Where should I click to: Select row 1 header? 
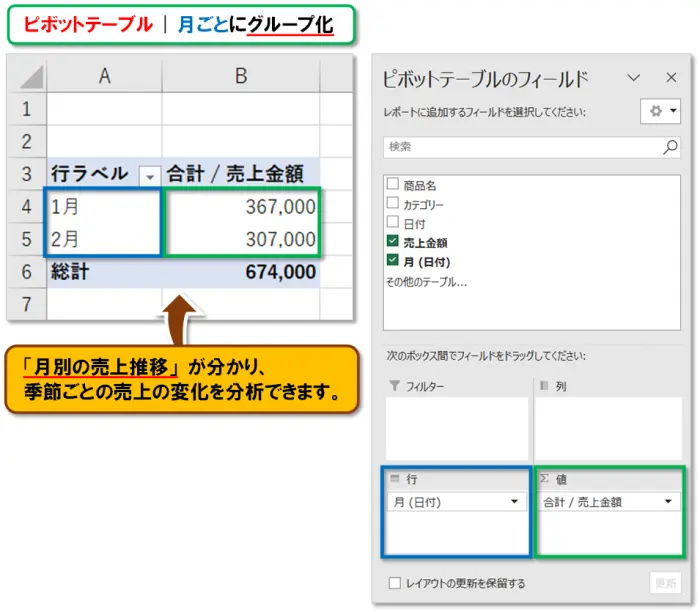[27, 108]
